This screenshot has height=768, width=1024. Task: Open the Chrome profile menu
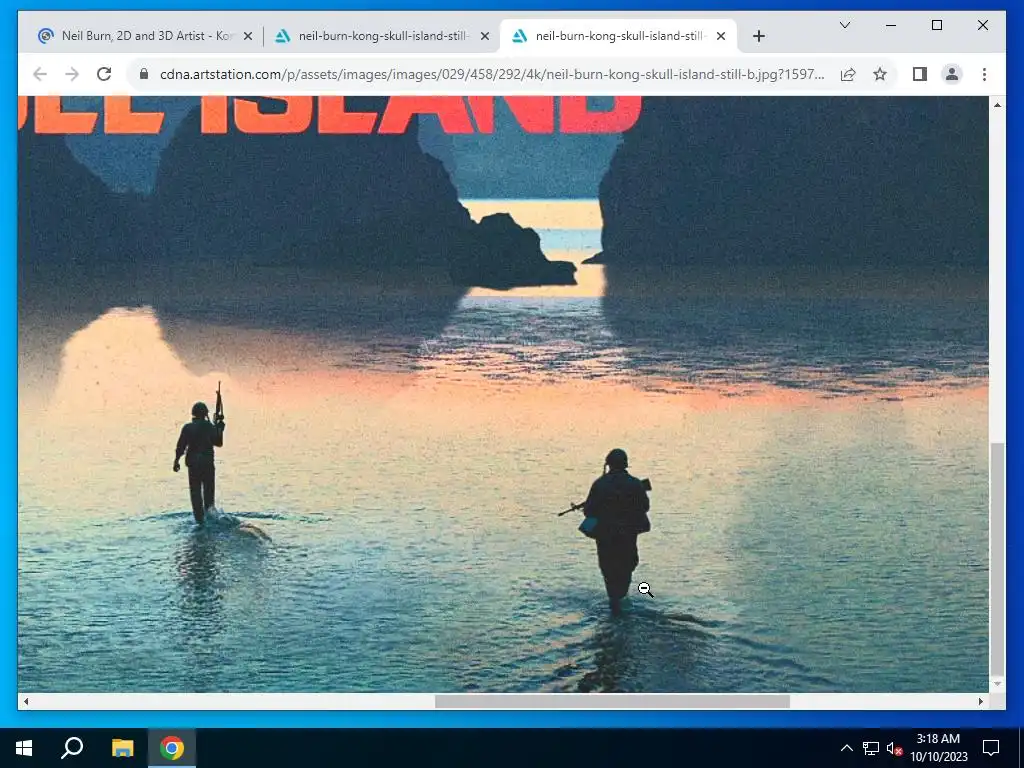pyautogui.click(x=952, y=74)
